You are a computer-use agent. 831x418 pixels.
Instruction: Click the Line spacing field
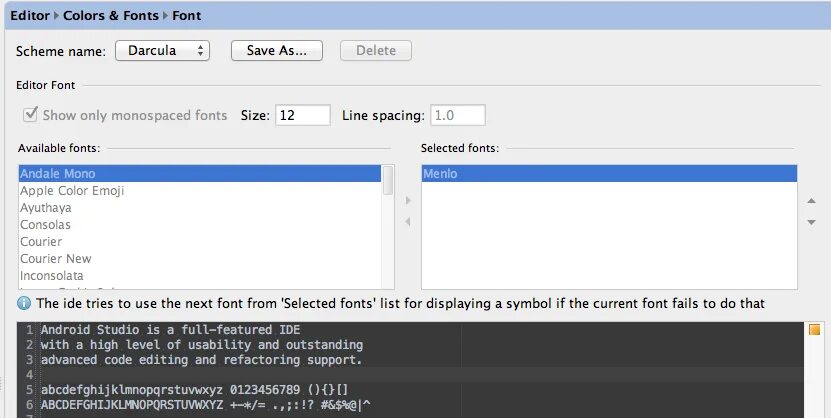[x=457, y=115]
